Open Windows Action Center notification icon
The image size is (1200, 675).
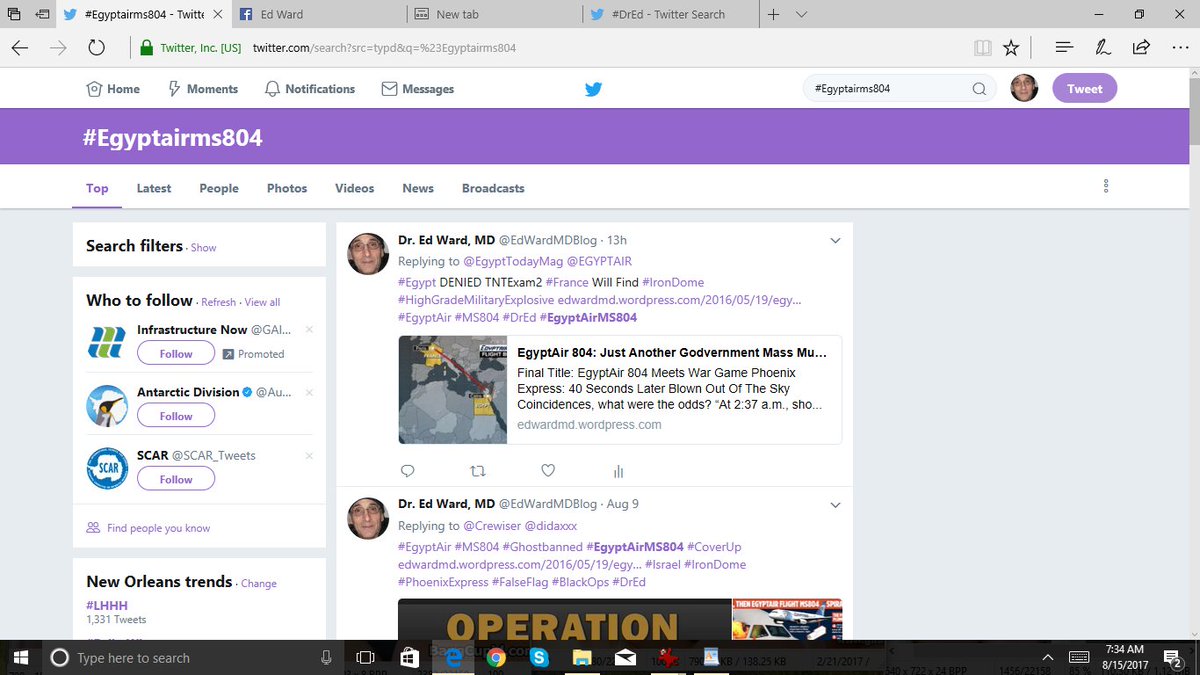[x=1173, y=658]
